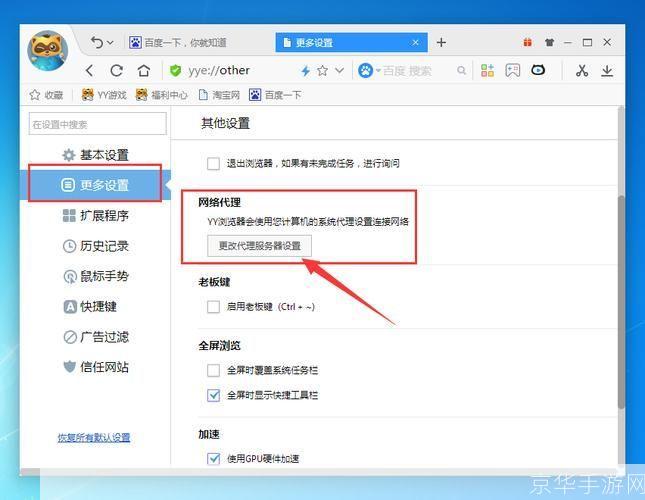The height and width of the screenshot is (500, 645).
Task: Expand the dropdown arrow beside bookmark star
Action: tap(340, 71)
